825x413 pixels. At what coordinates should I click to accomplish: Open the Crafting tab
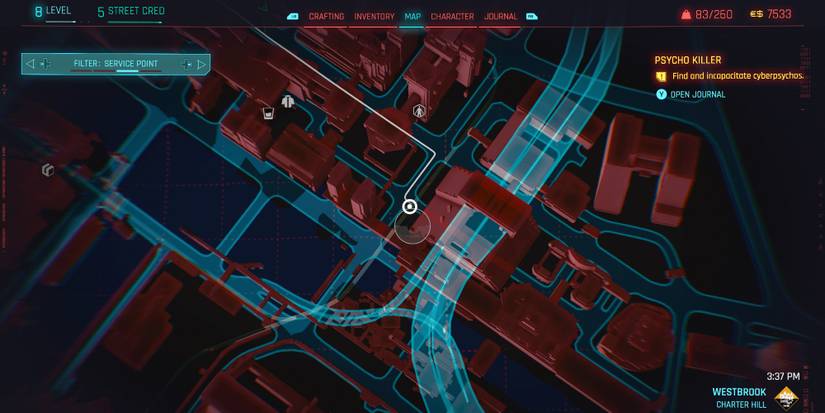click(326, 16)
